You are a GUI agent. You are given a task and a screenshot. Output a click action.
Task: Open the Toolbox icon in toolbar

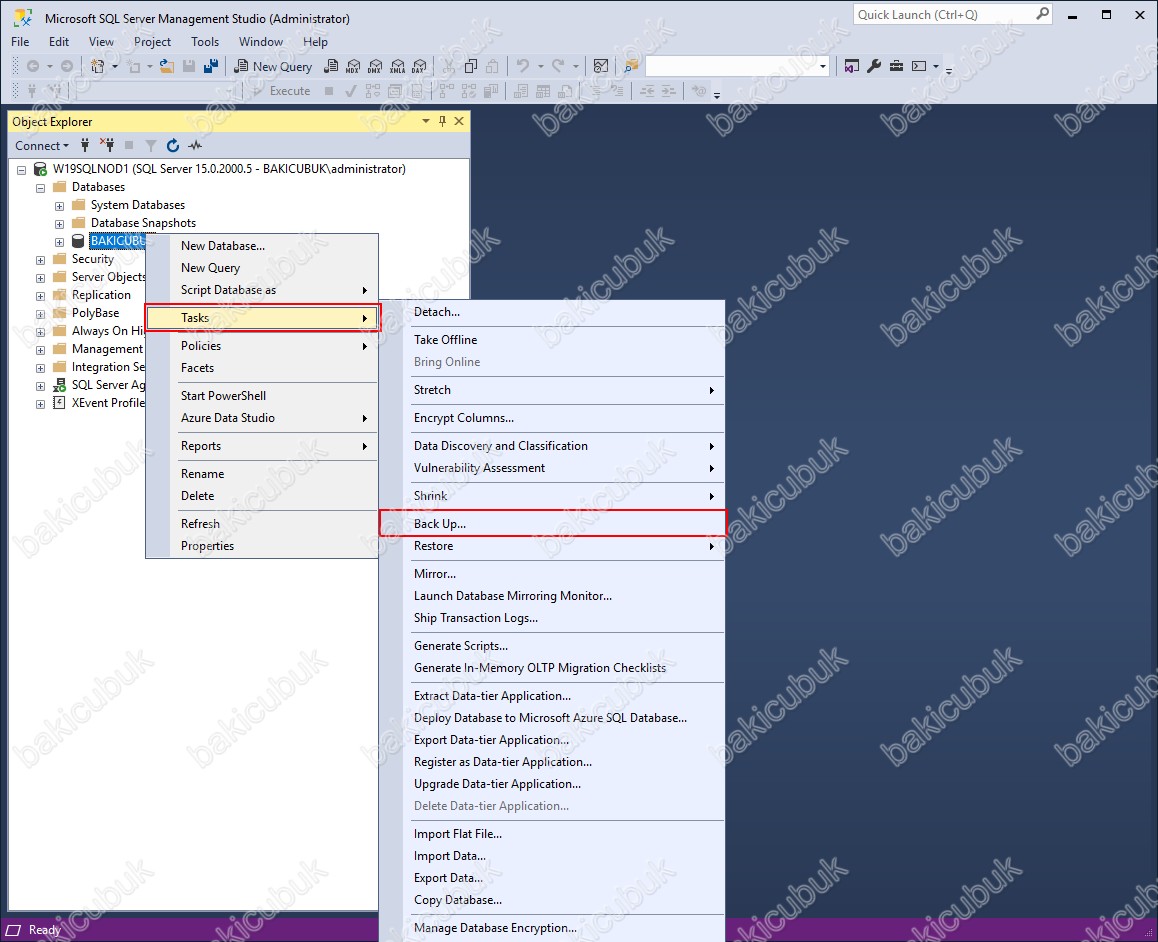point(896,66)
